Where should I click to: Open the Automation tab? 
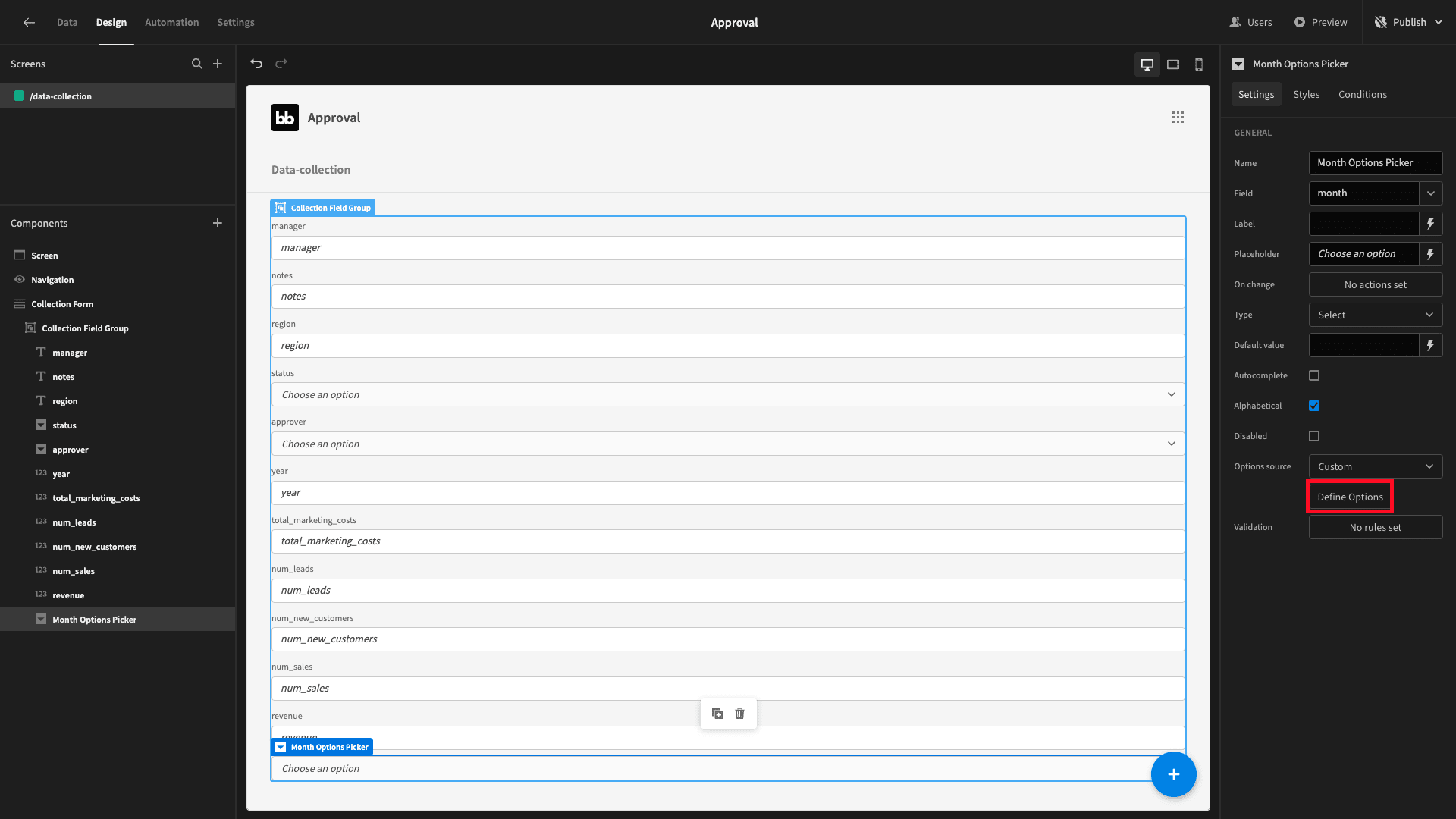[x=171, y=22]
